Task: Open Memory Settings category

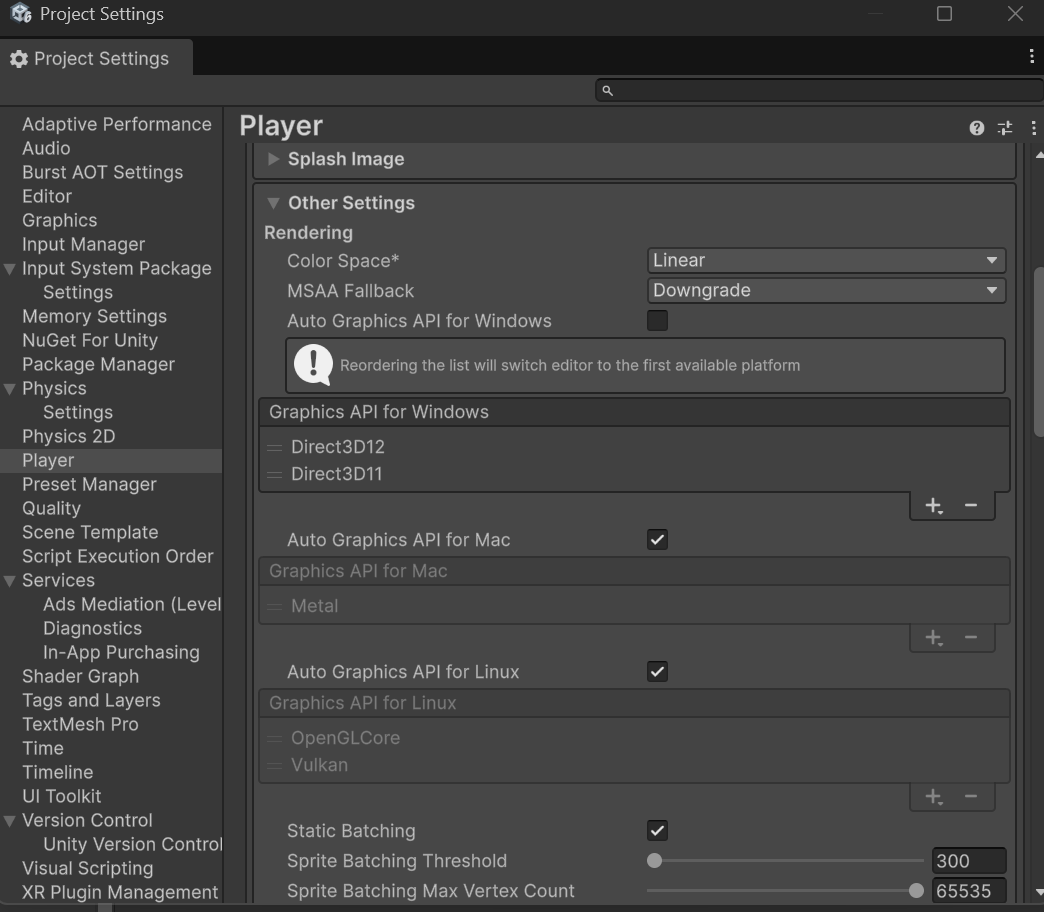Action: point(95,316)
